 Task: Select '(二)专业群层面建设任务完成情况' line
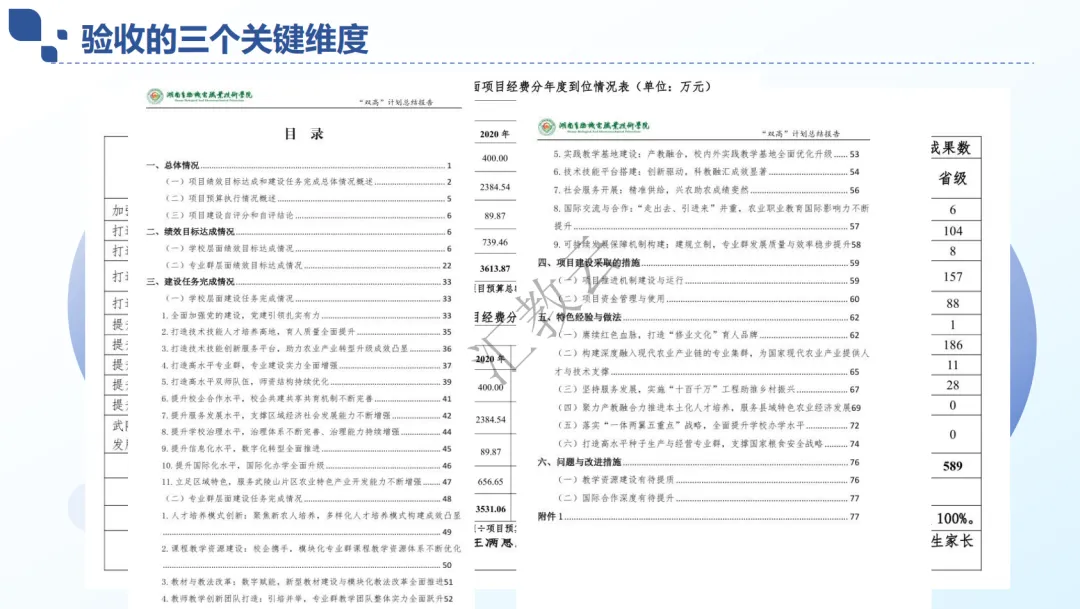[x=308, y=498]
